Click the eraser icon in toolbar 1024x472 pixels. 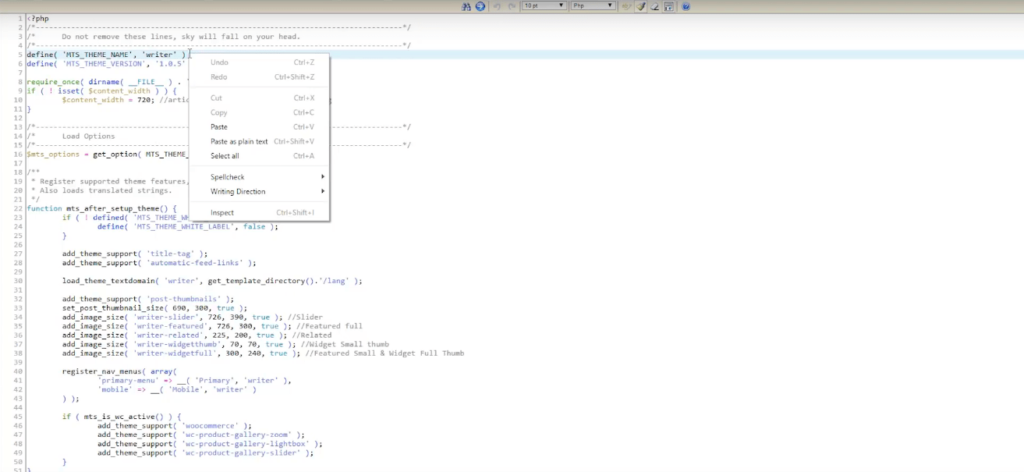(654, 7)
